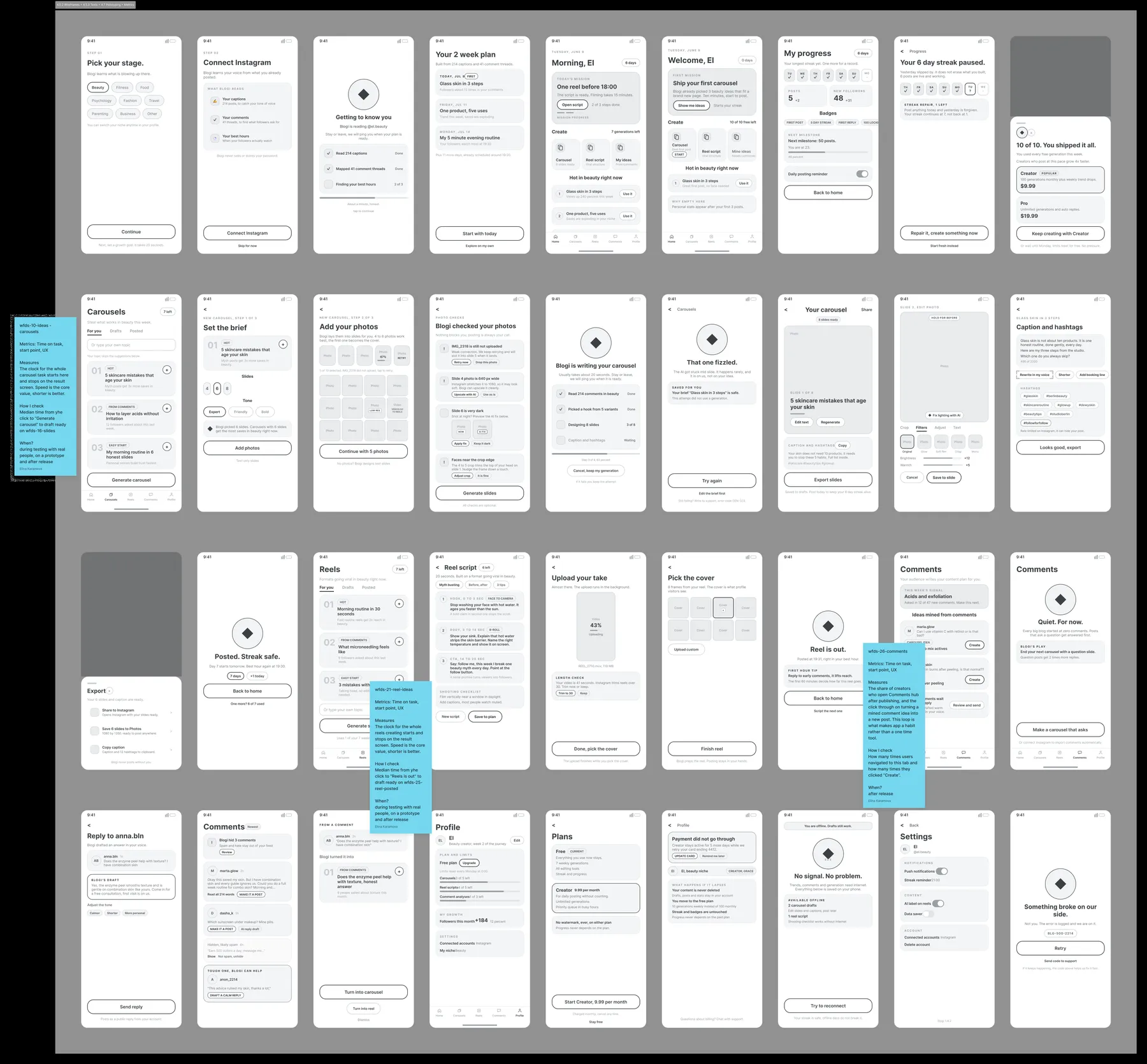Click warning icon beside IMG_2318 not uploaded
1147x1064 pixels.
(x=444, y=349)
